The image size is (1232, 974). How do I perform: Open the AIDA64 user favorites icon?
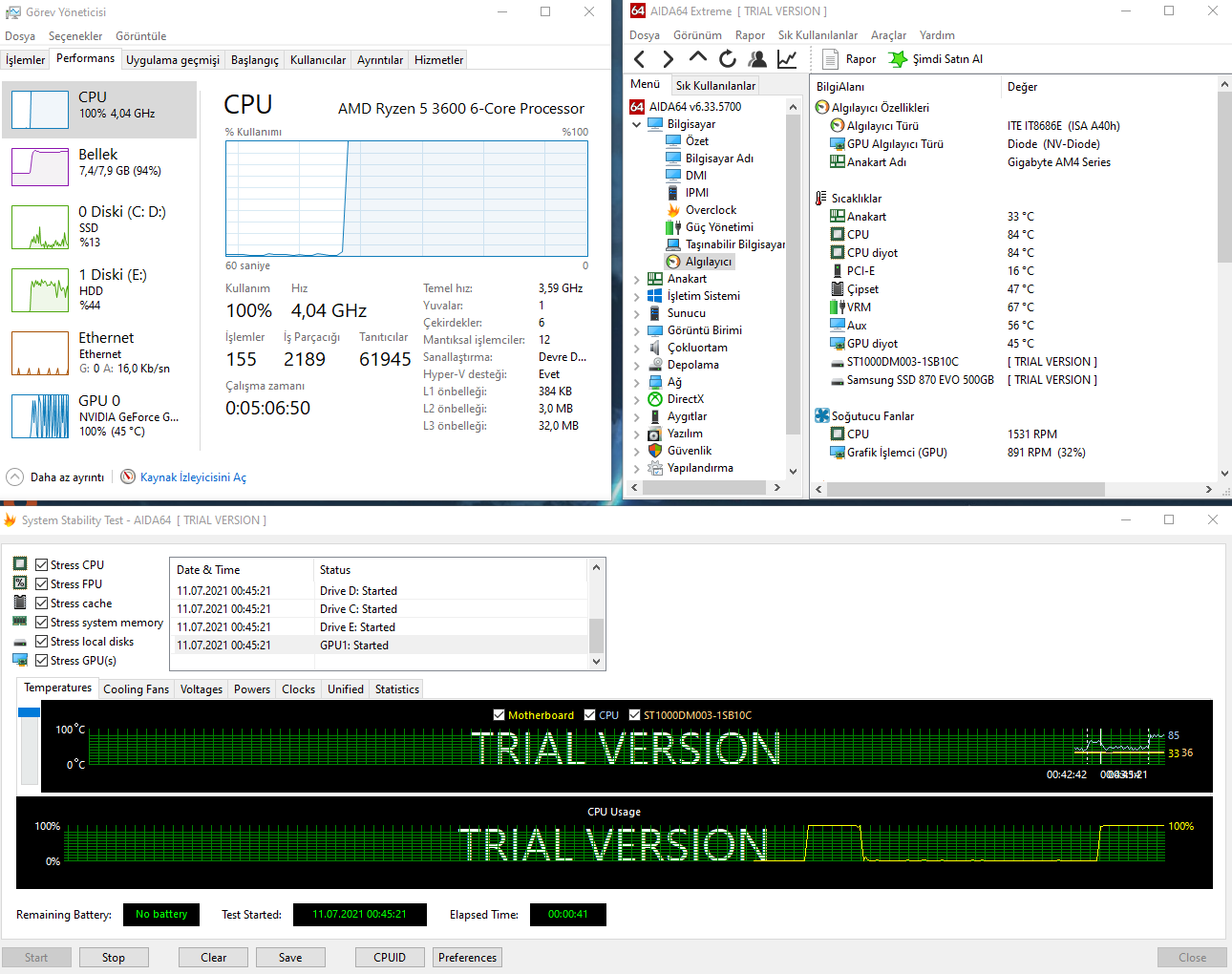tap(757, 59)
